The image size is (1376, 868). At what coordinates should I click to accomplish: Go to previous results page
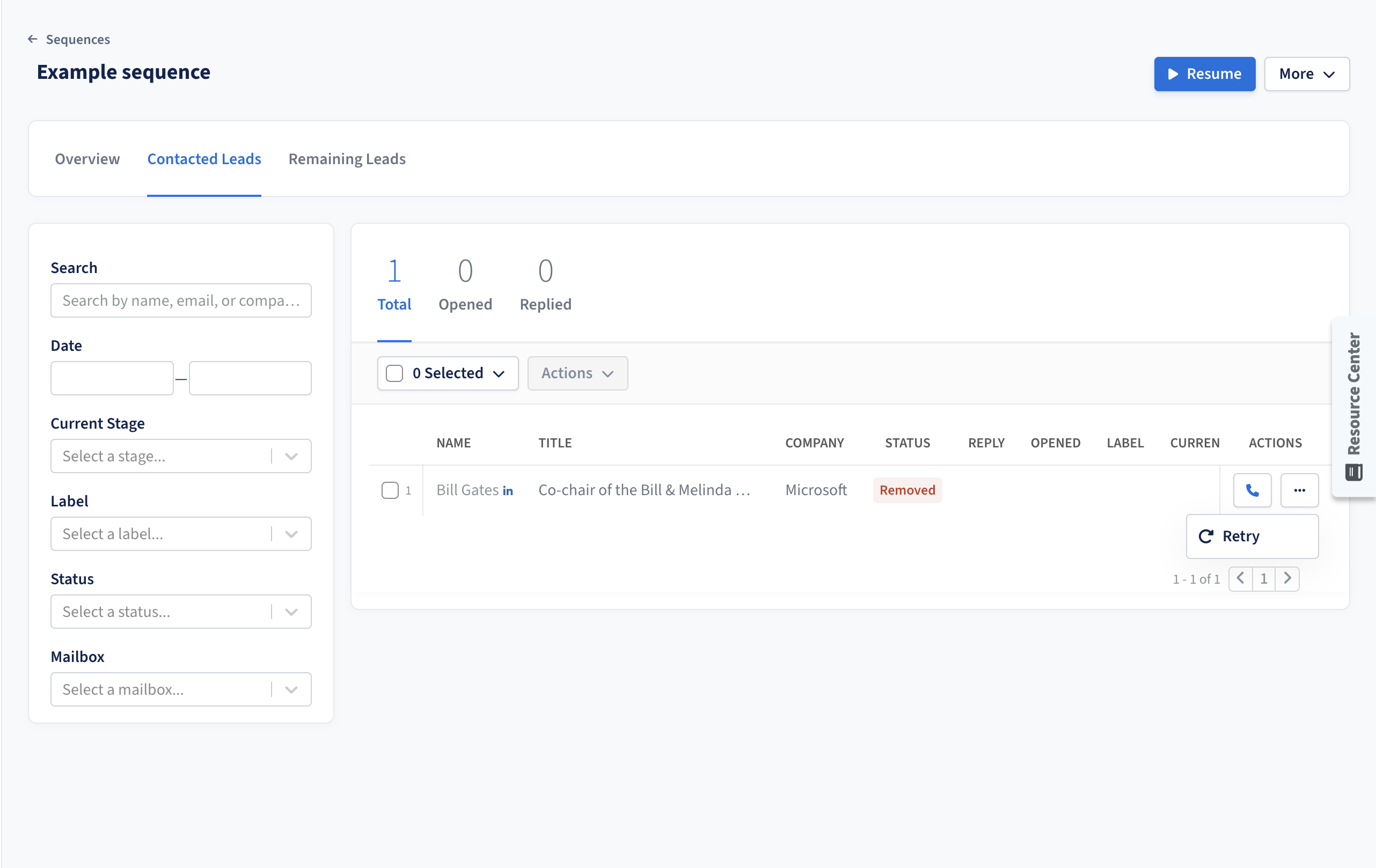(x=1241, y=578)
